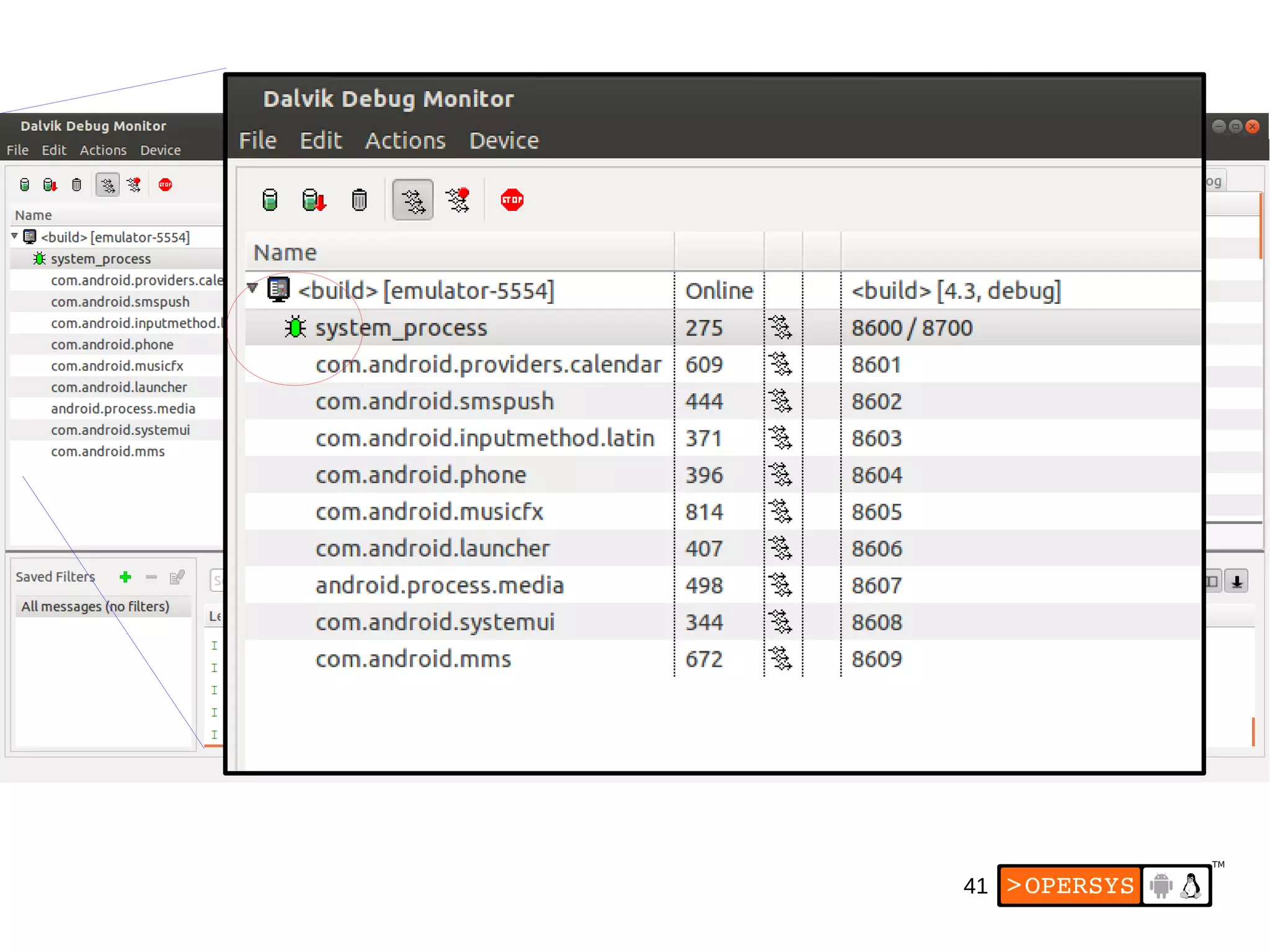Select com.android.launcher row in enlarged list
This screenshot has width=1270, height=952.
(432, 548)
